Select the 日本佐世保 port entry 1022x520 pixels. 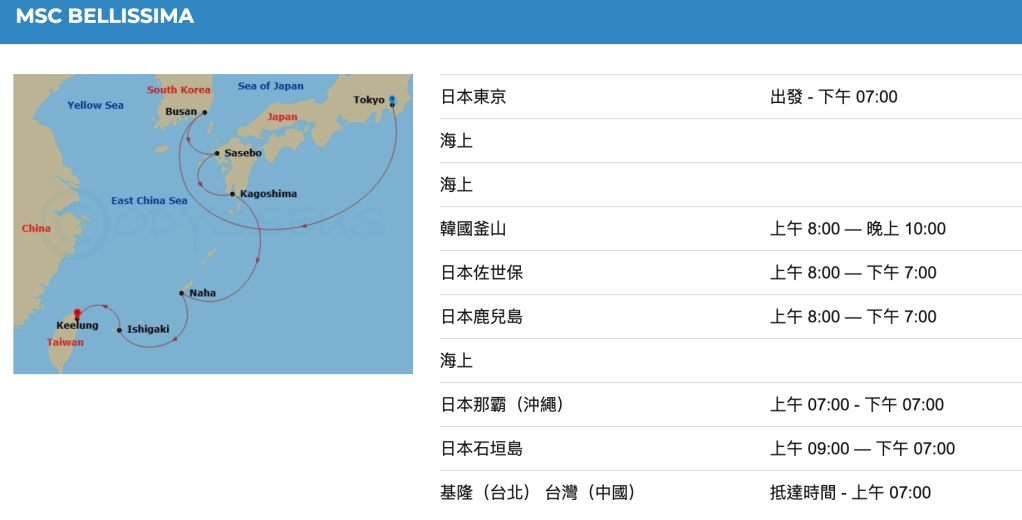pos(481,273)
